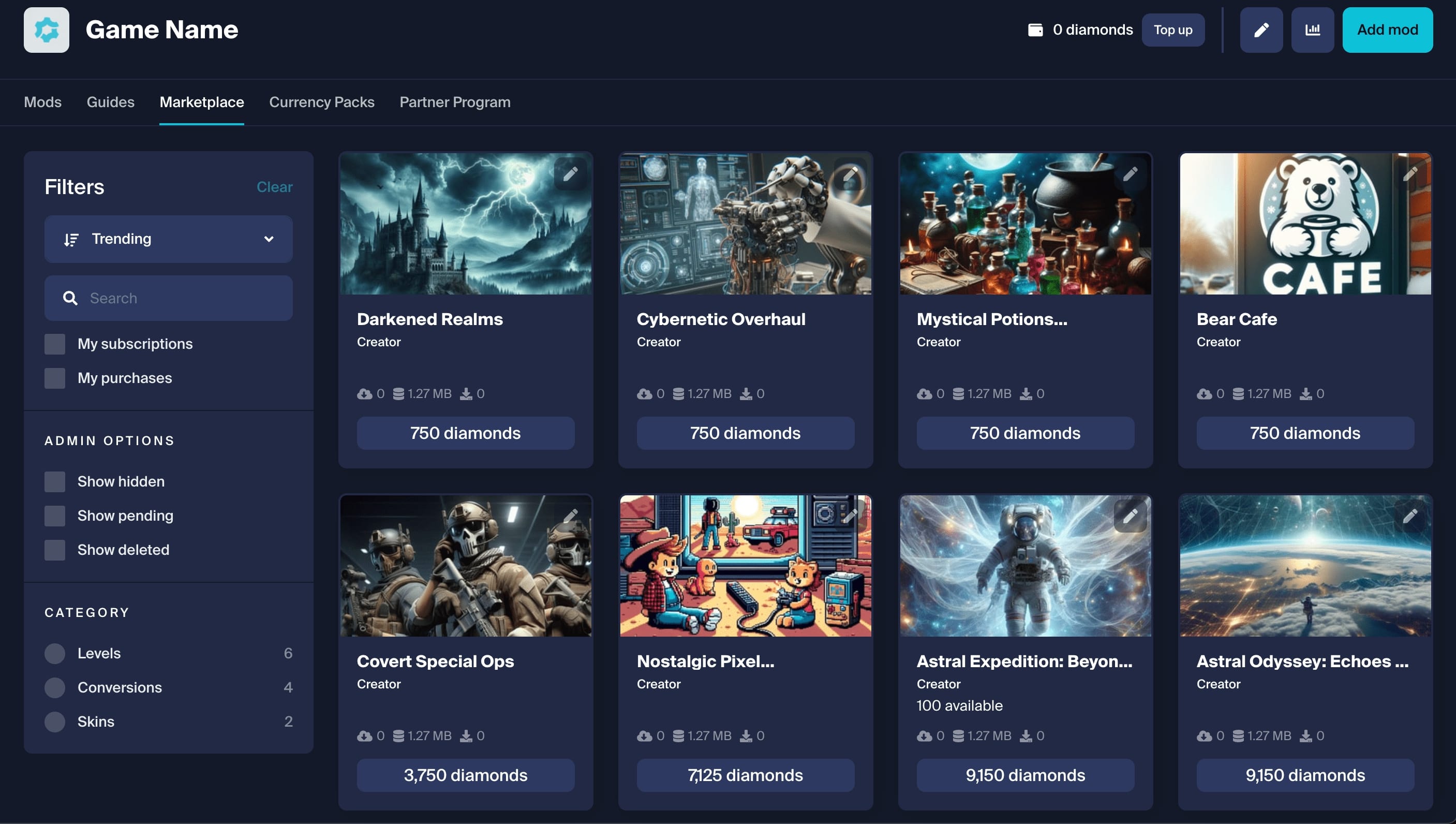Click the Add mod button
Image resolution: width=1456 pixels, height=824 pixels.
(x=1388, y=30)
